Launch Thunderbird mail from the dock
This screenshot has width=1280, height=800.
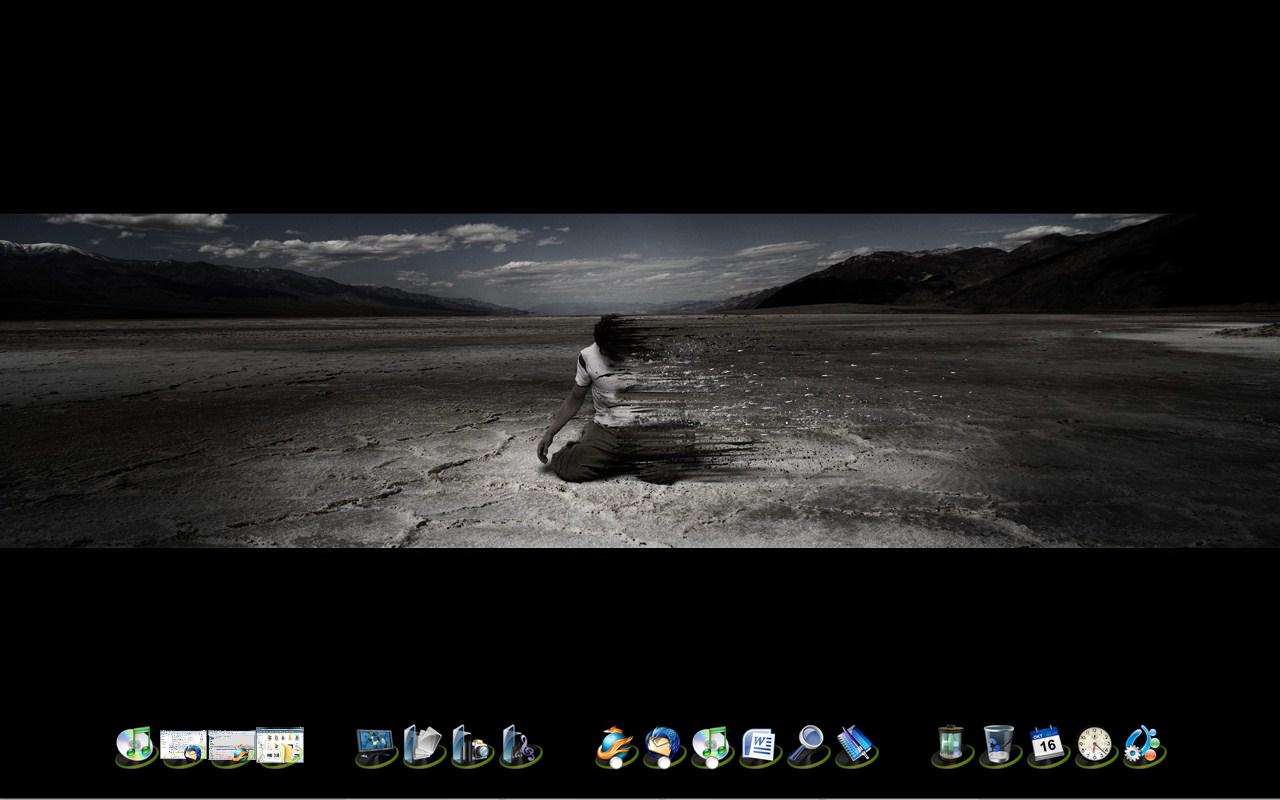pyautogui.click(x=662, y=746)
